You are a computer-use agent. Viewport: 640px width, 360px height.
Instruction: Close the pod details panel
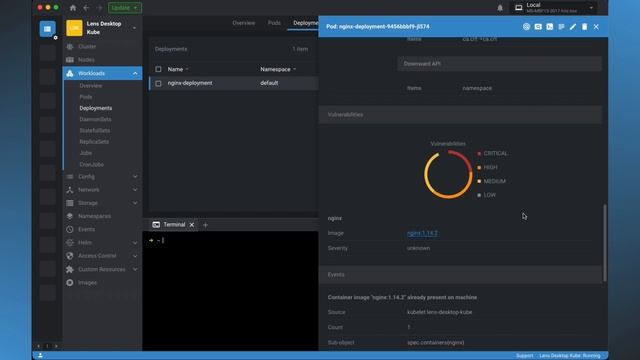click(596, 27)
